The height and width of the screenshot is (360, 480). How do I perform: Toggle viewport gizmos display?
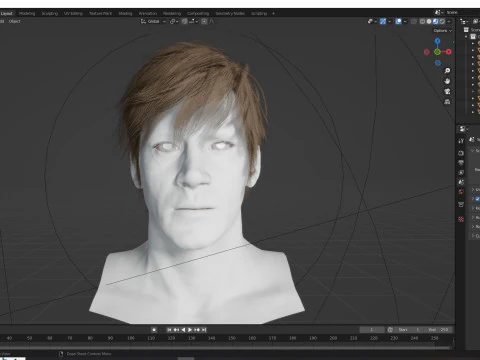coord(383,21)
